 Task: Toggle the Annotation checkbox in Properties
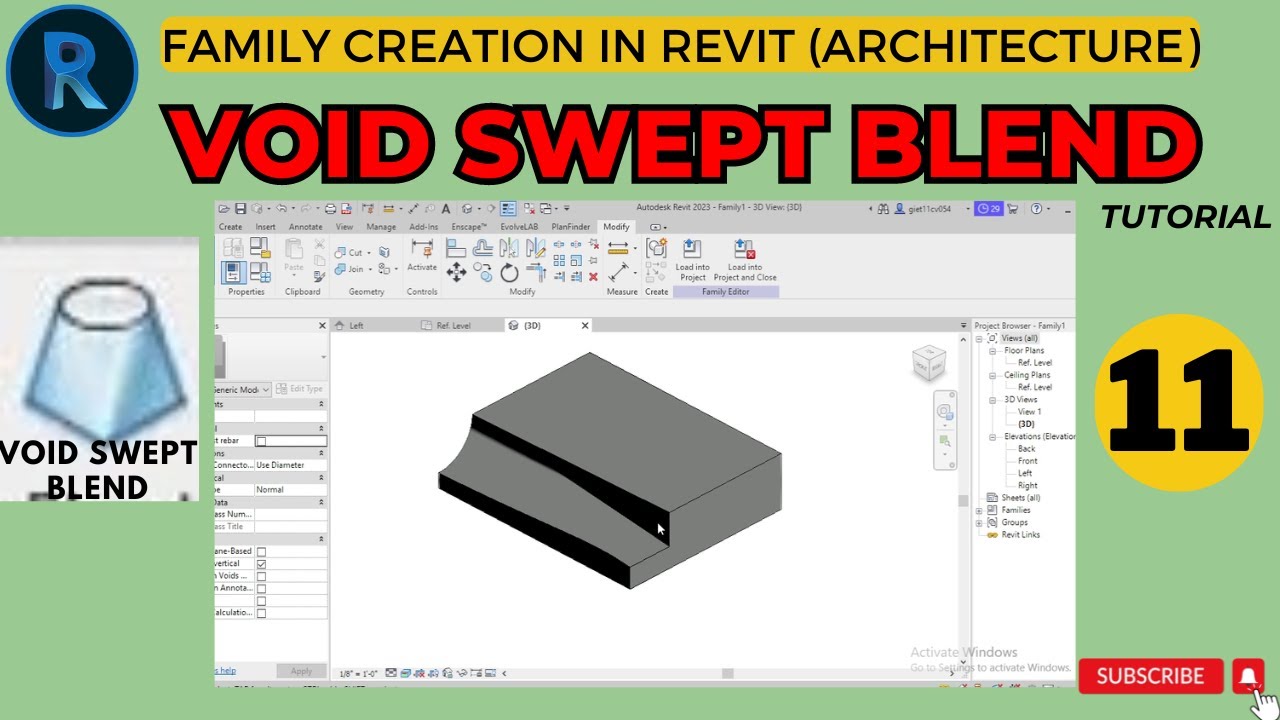pyautogui.click(x=261, y=589)
